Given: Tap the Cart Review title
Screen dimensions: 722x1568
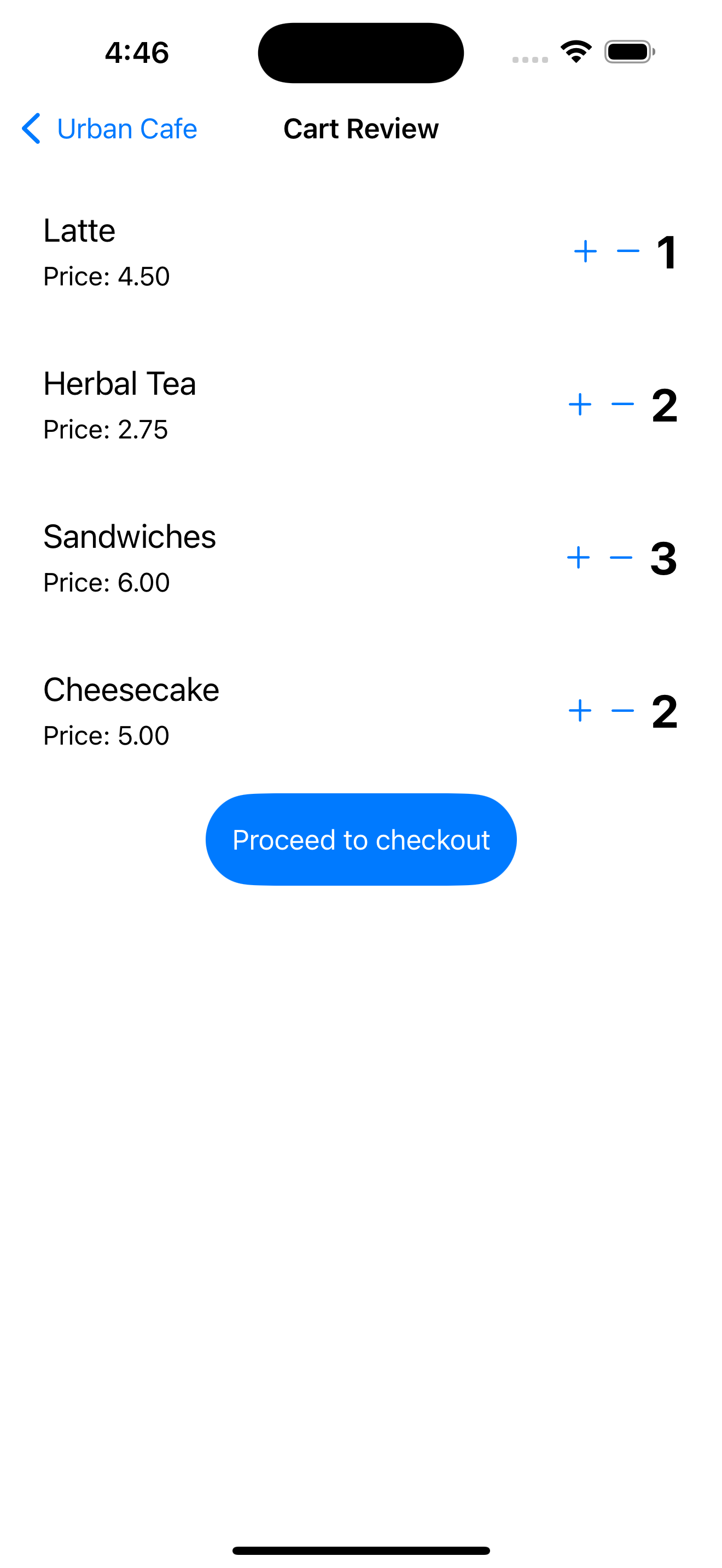Looking at the screenshot, I should click(x=360, y=129).
